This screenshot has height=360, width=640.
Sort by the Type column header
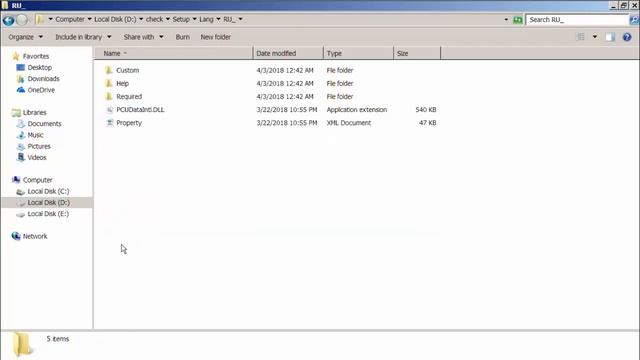358,53
